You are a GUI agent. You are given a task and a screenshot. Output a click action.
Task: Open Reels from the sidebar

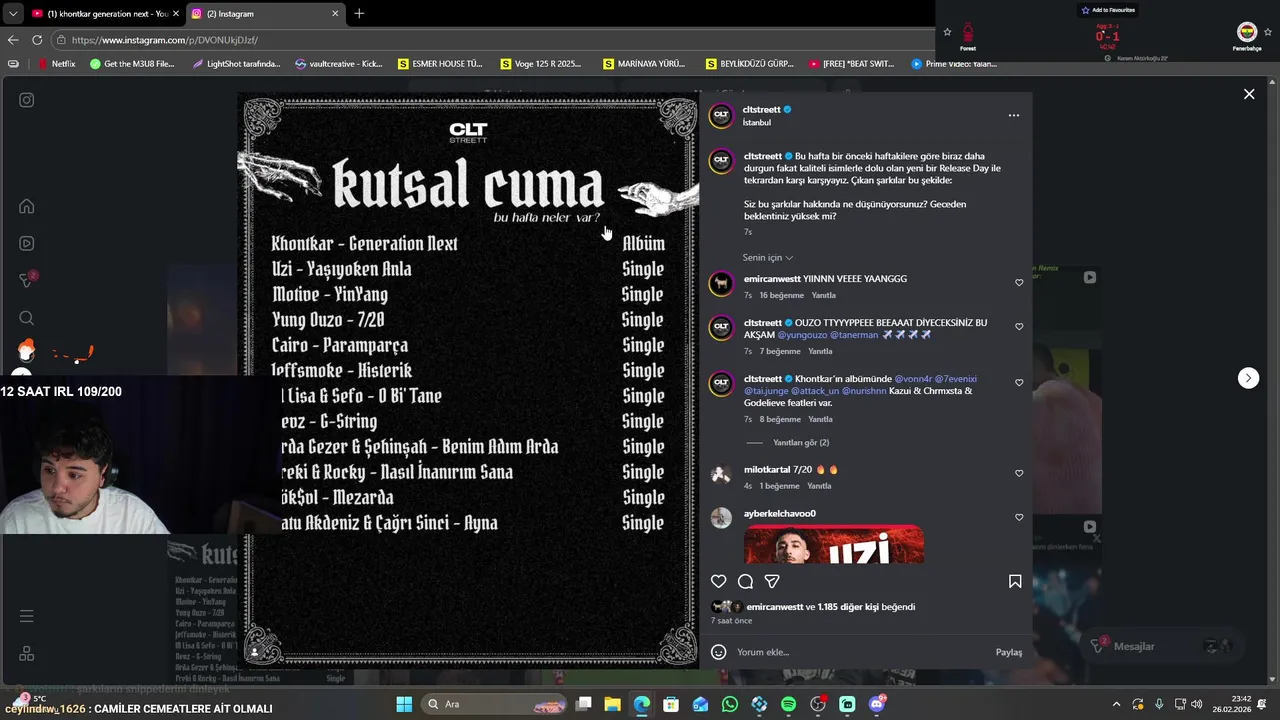pos(27,243)
